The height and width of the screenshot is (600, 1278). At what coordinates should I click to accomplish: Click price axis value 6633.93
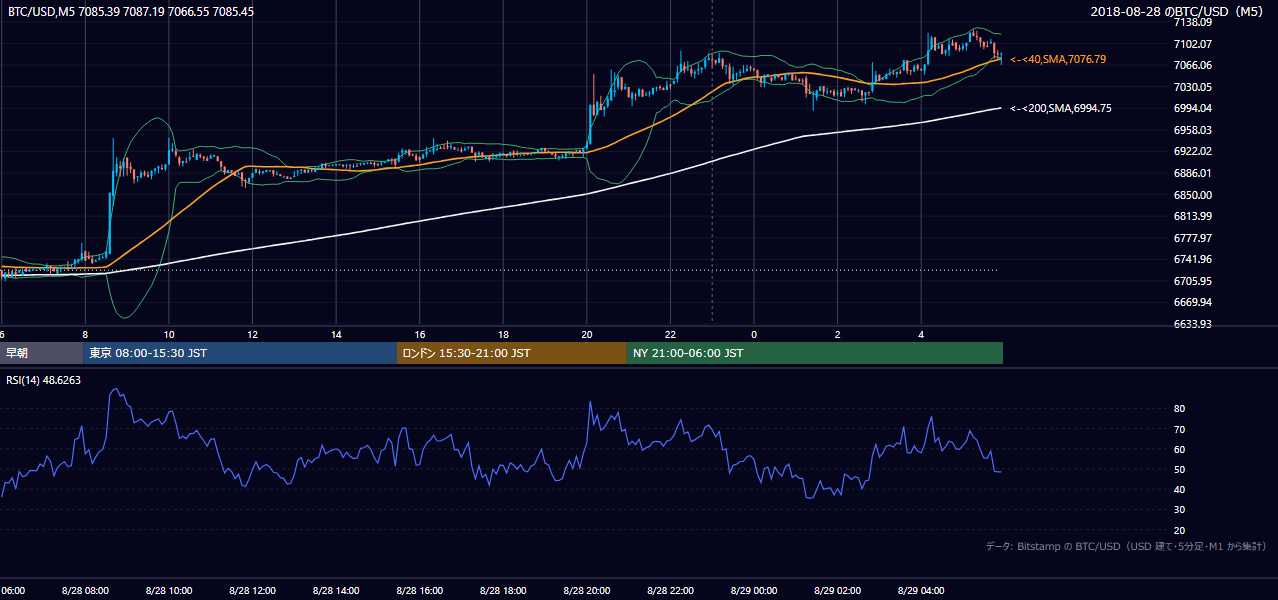tap(1193, 324)
